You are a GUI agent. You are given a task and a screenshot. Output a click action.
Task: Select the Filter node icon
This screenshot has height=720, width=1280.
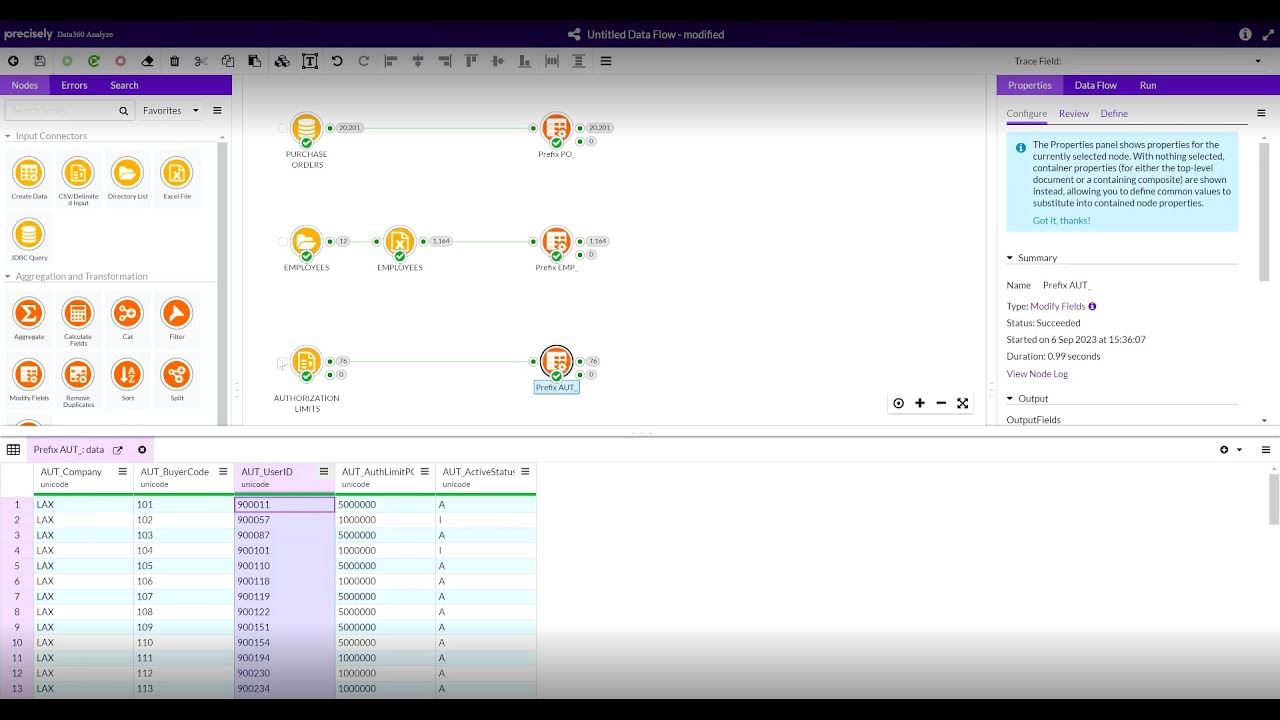[176, 313]
